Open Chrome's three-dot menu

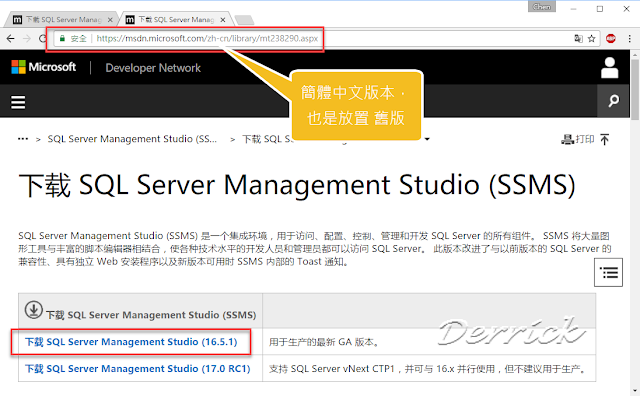629,38
